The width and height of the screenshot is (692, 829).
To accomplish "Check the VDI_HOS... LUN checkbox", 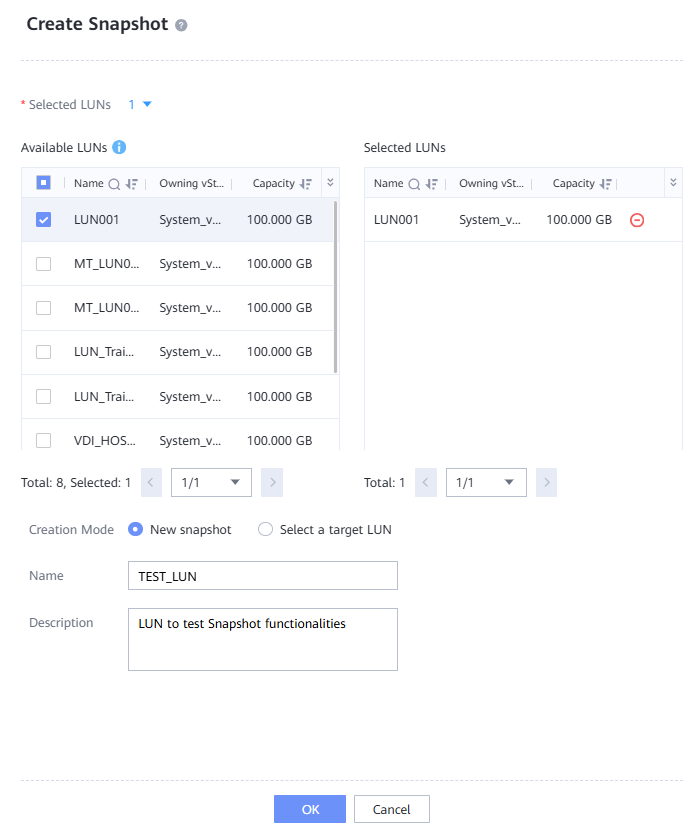I will 44,440.
